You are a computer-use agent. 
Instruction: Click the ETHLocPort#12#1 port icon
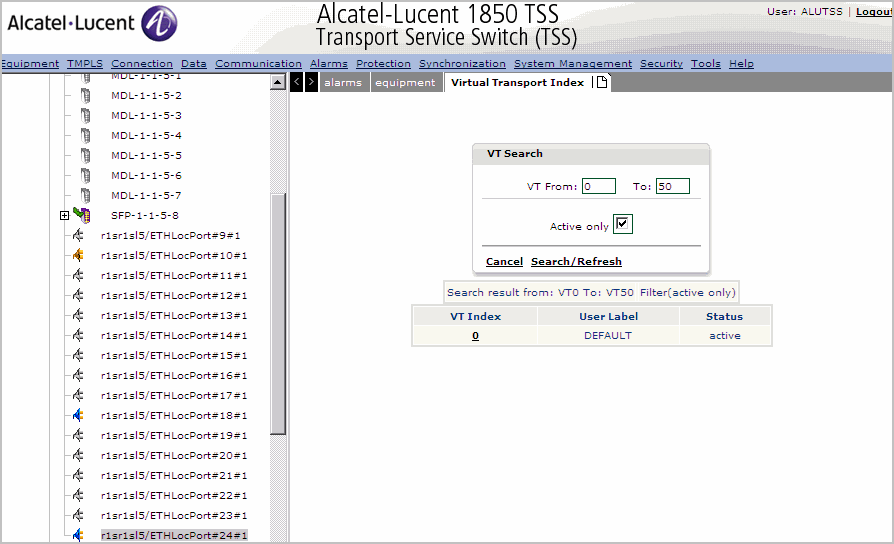(78, 295)
